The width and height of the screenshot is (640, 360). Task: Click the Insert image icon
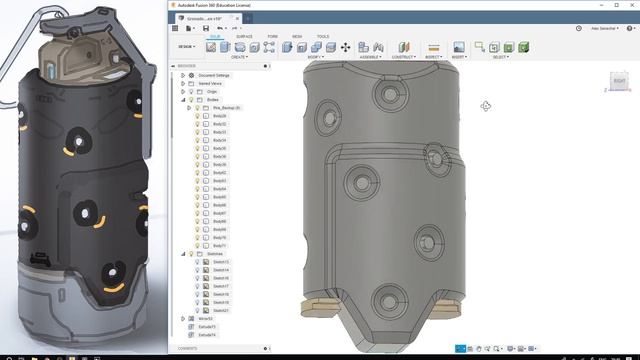click(x=459, y=47)
